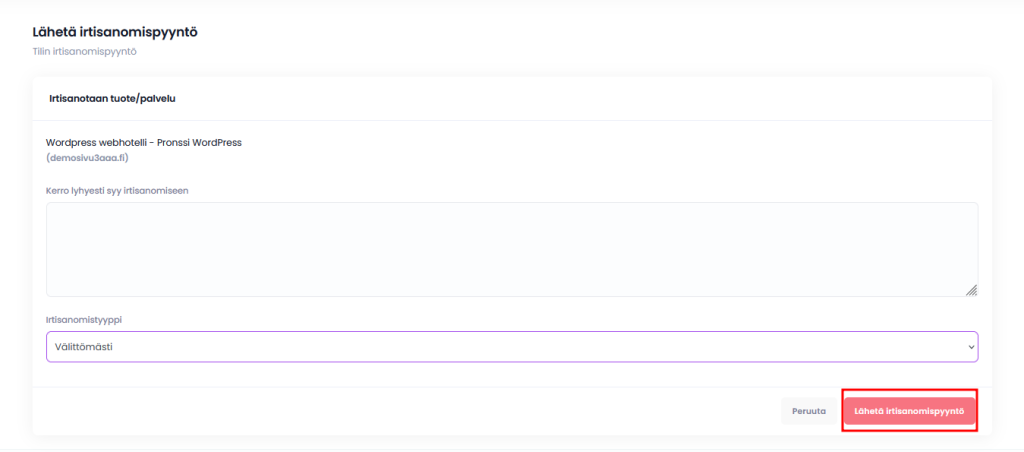This screenshot has width=1024, height=452.
Task: Click the red send cancellation request button
Action: 908,411
